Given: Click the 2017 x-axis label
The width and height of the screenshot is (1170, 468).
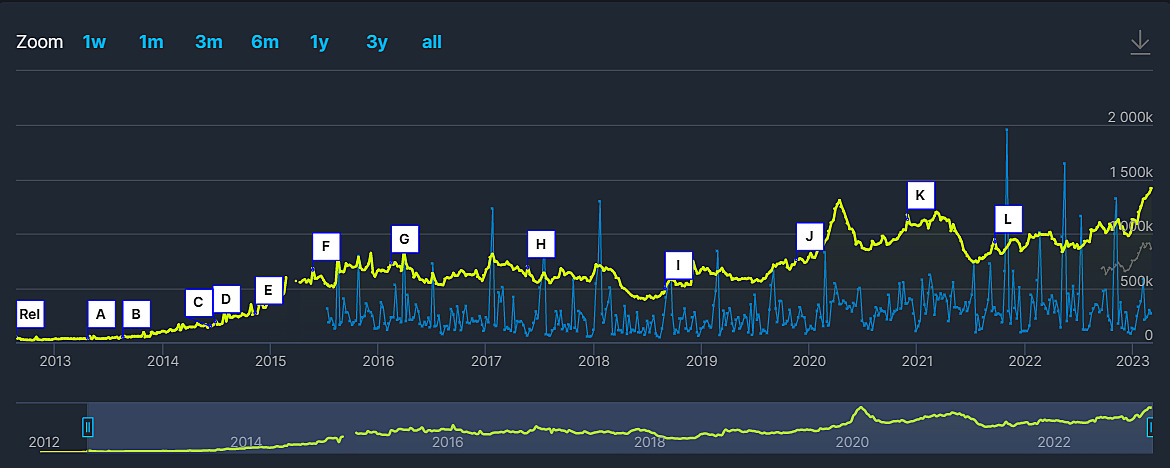Looking at the screenshot, I should coord(486,362).
